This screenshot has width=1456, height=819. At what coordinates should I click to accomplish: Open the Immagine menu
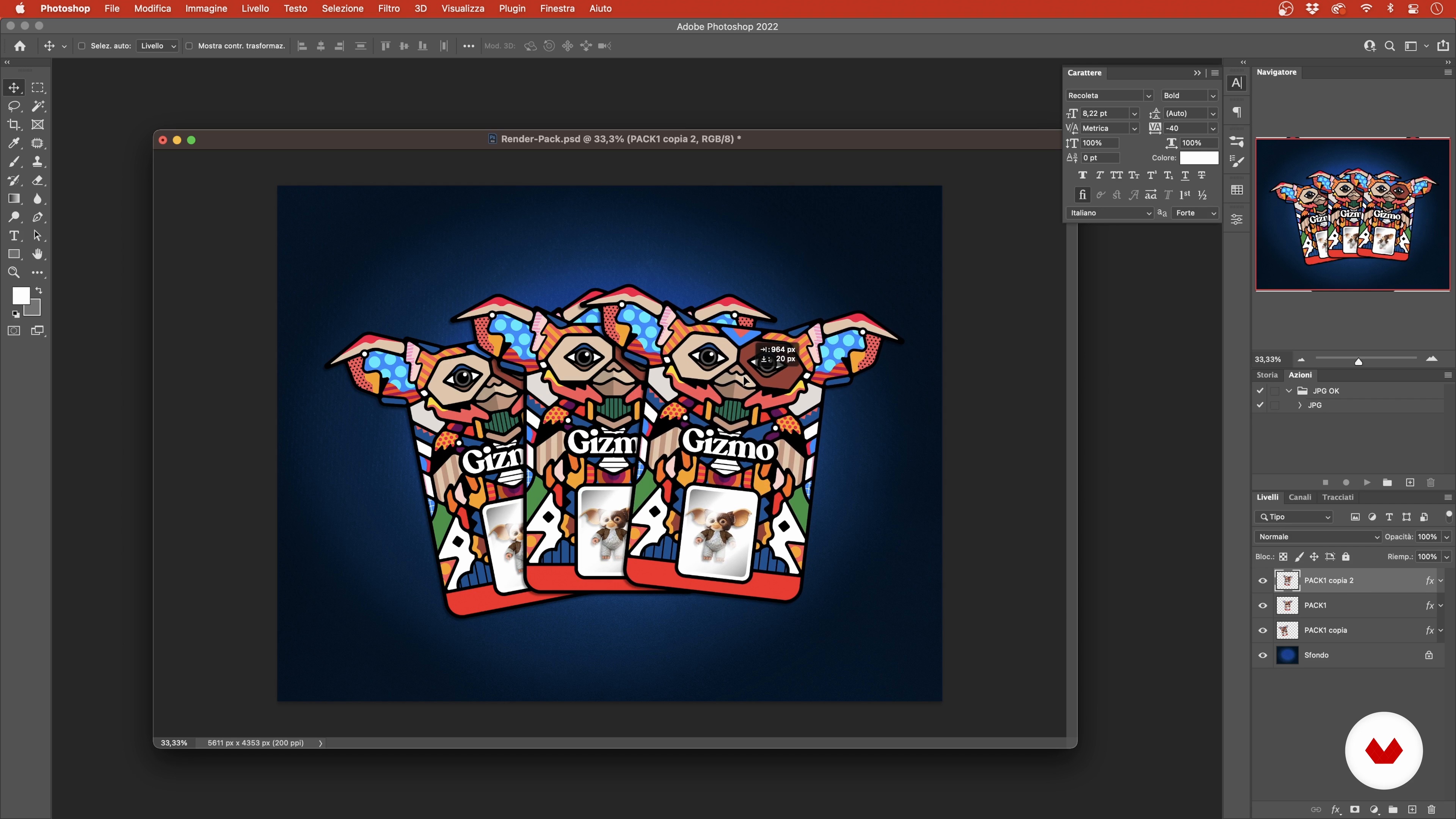(206, 8)
